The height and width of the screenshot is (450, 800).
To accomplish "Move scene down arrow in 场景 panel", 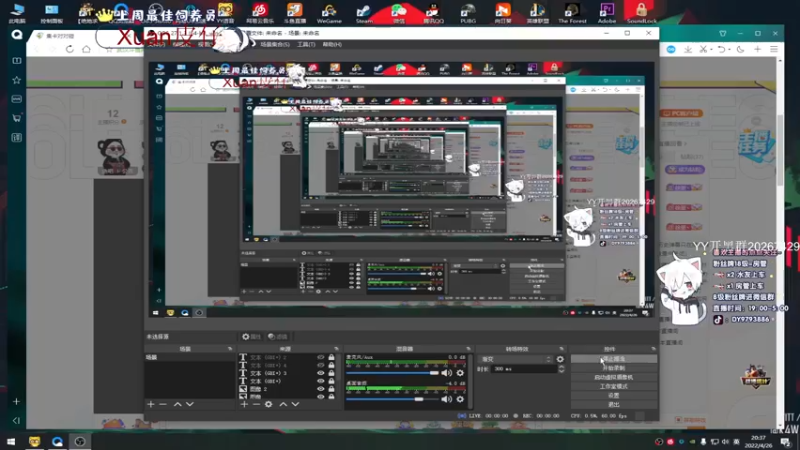I will click(190, 405).
